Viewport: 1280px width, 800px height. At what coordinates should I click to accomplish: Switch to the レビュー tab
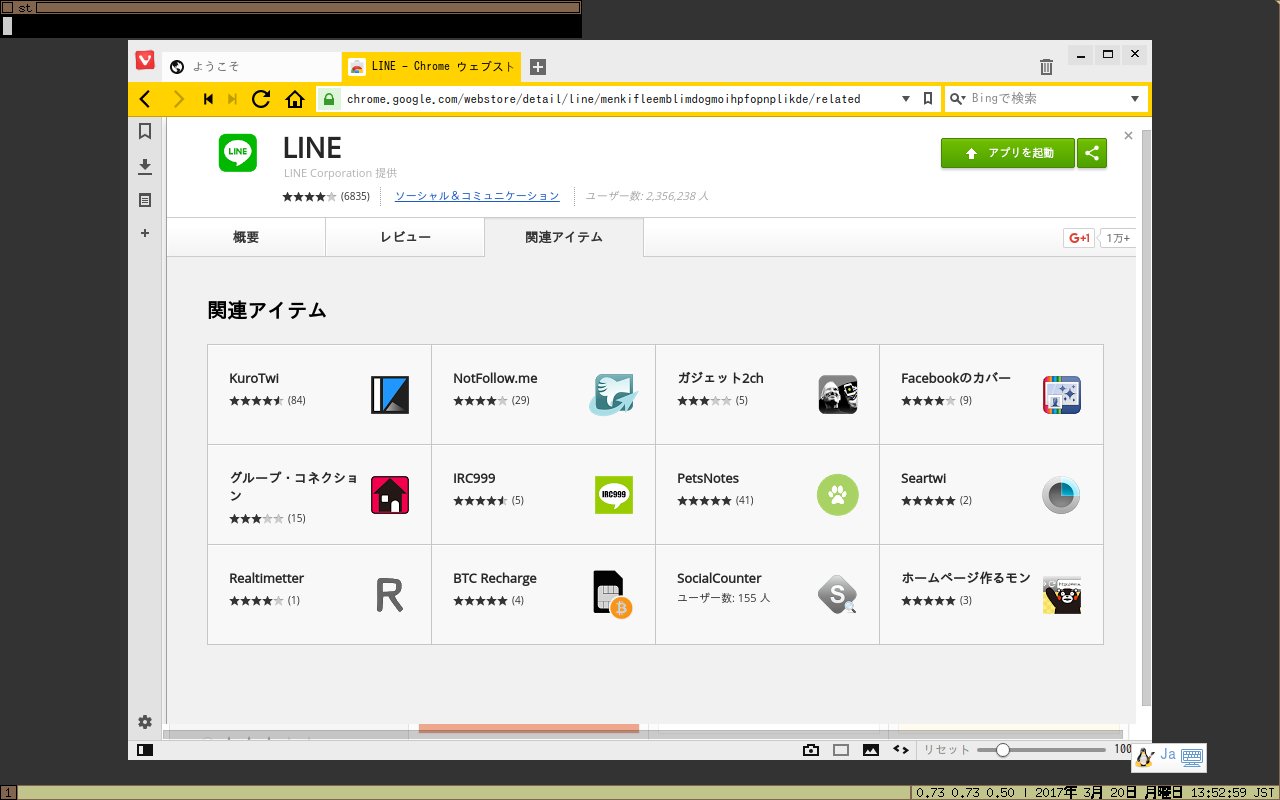pyautogui.click(x=404, y=237)
